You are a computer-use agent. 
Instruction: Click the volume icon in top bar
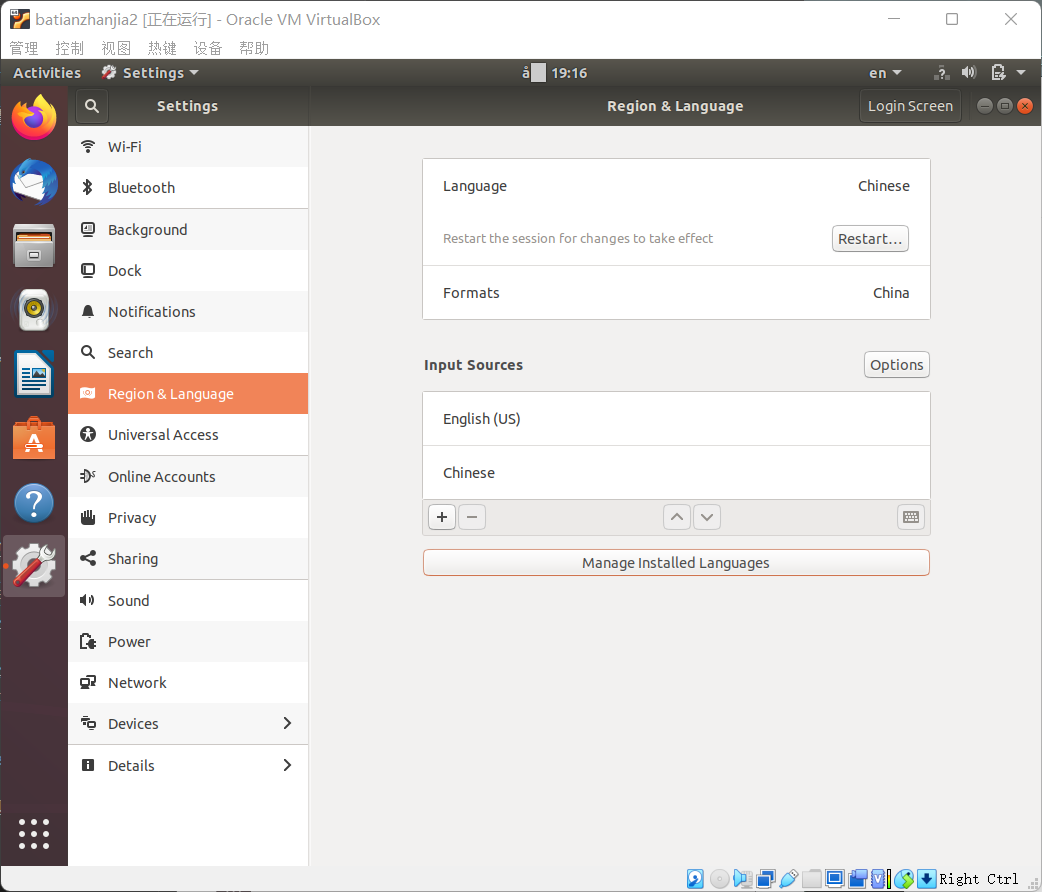click(x=969, y=72)
